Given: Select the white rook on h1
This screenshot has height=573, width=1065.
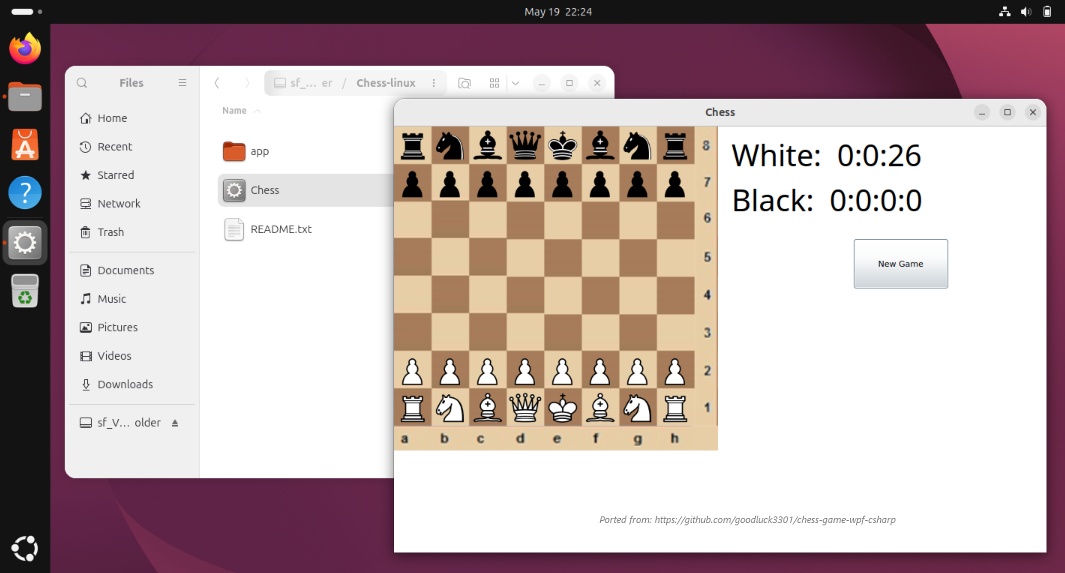Looking at the screenshot, I should pyautogui.click(x=675, y=407).
